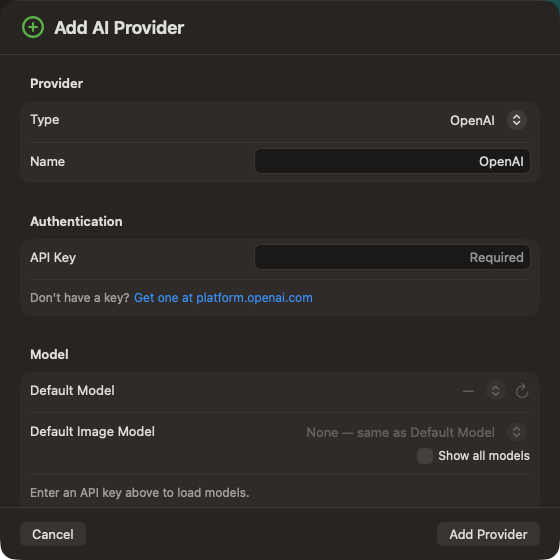Click the Authentication section heading

(x=76, y=221)
